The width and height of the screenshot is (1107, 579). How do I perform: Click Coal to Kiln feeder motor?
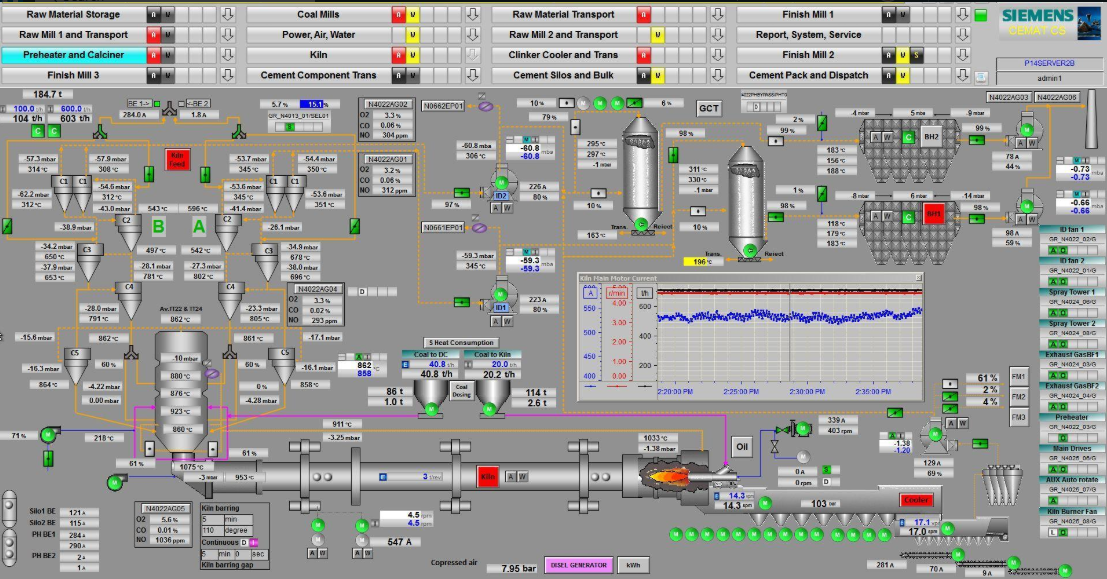(489, 409)
